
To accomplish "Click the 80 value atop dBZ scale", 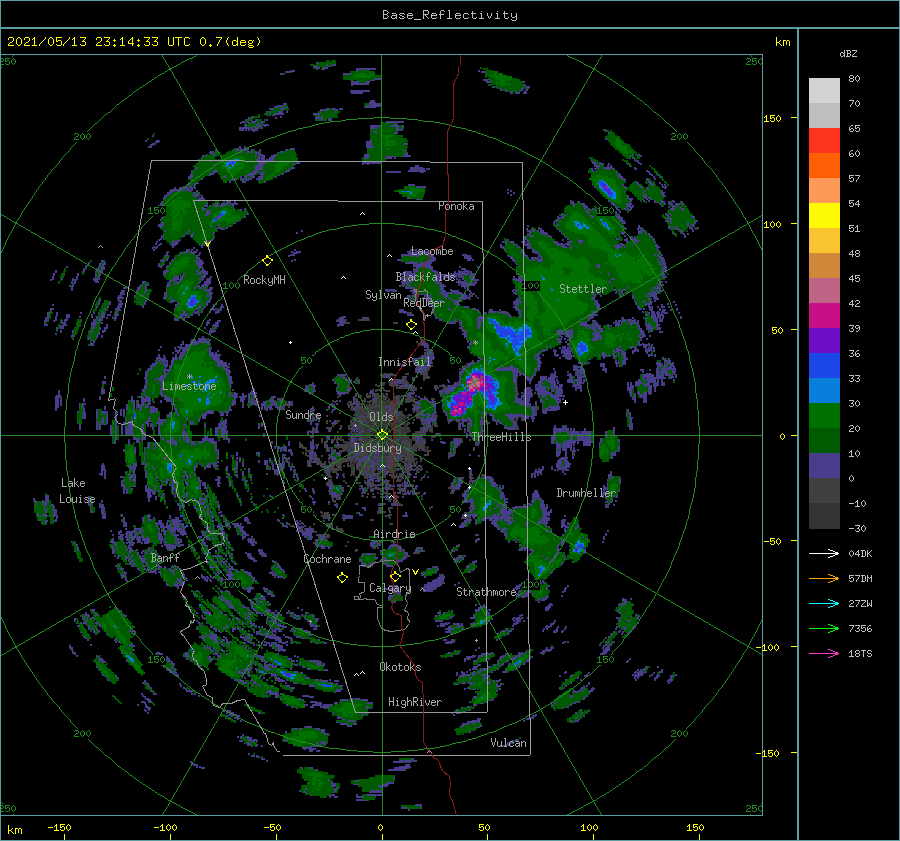I will (x=854, y=79).
